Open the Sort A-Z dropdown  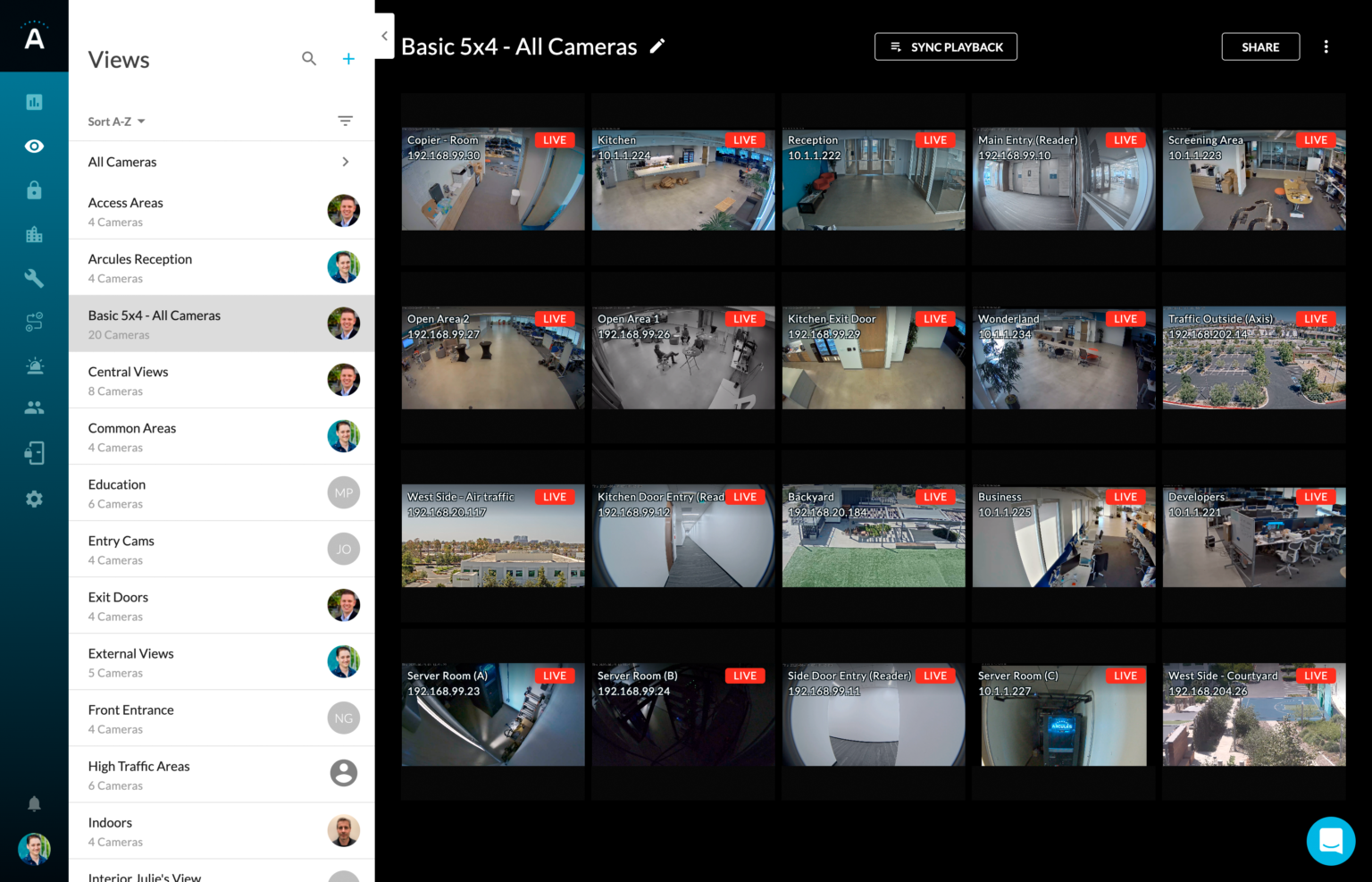(x=116, y=122)
